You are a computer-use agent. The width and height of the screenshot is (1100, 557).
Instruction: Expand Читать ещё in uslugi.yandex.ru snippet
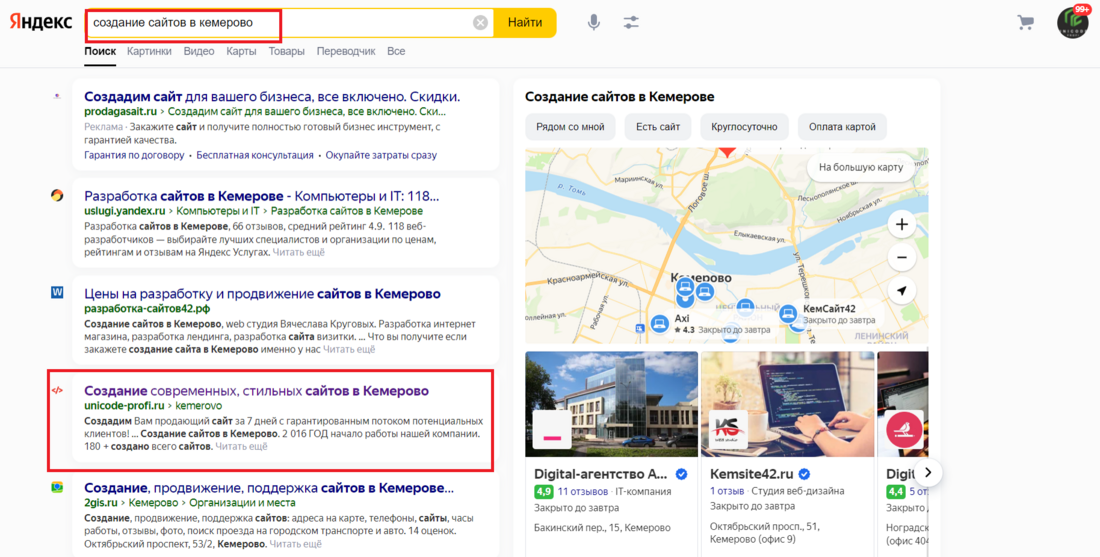(x=299, y=252)
